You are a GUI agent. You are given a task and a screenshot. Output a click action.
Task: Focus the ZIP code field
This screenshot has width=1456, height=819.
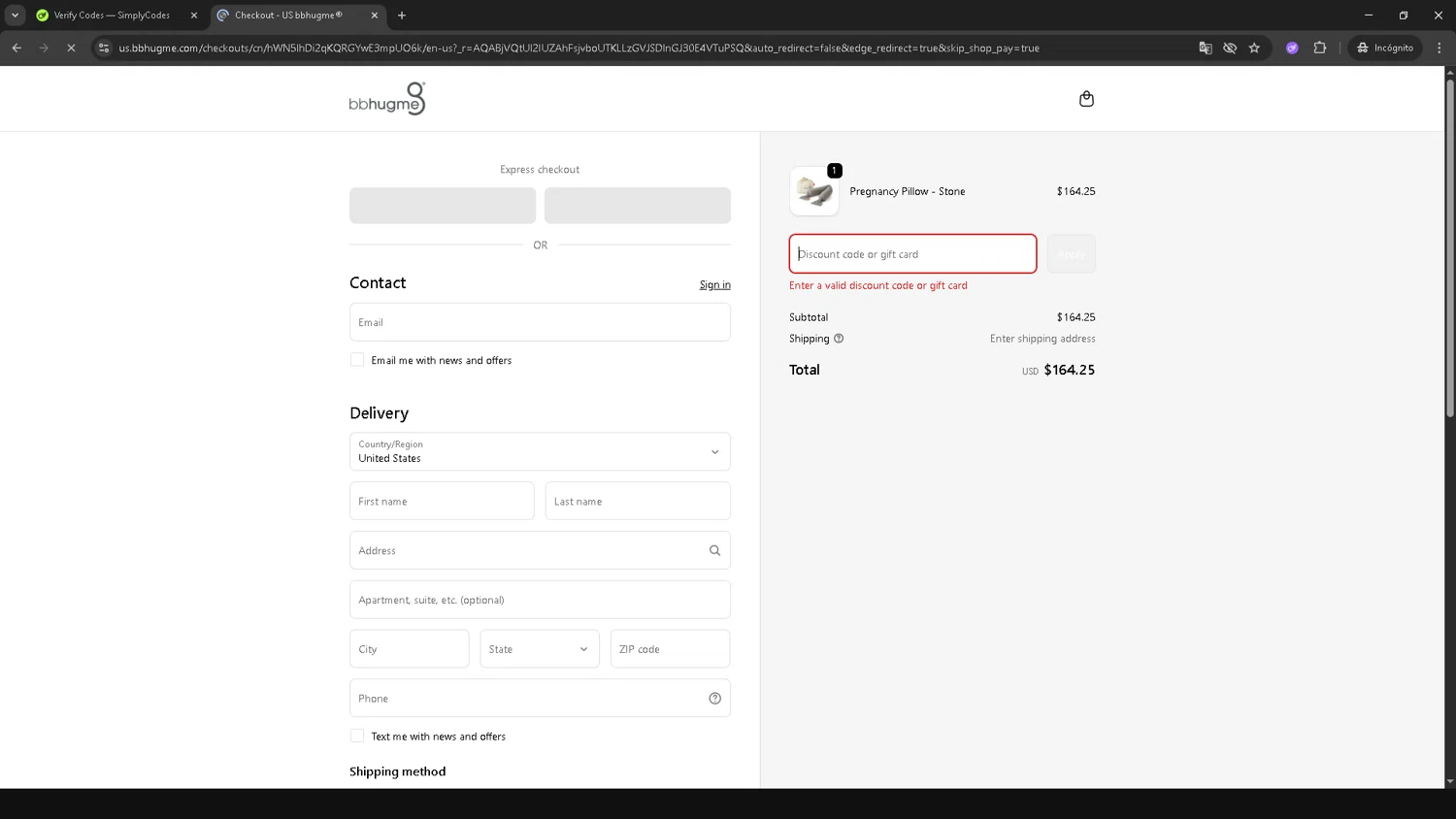(x=670, y=649)
